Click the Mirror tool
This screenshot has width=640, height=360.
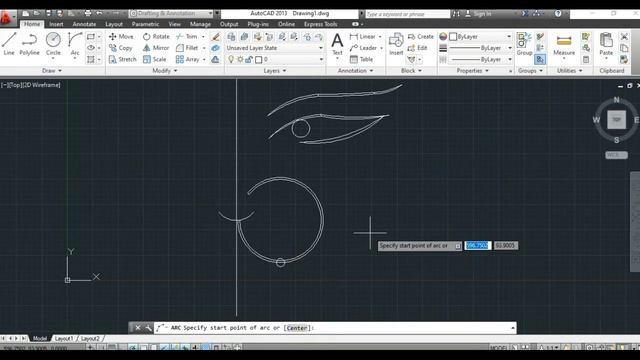click(x=156, y=48)
